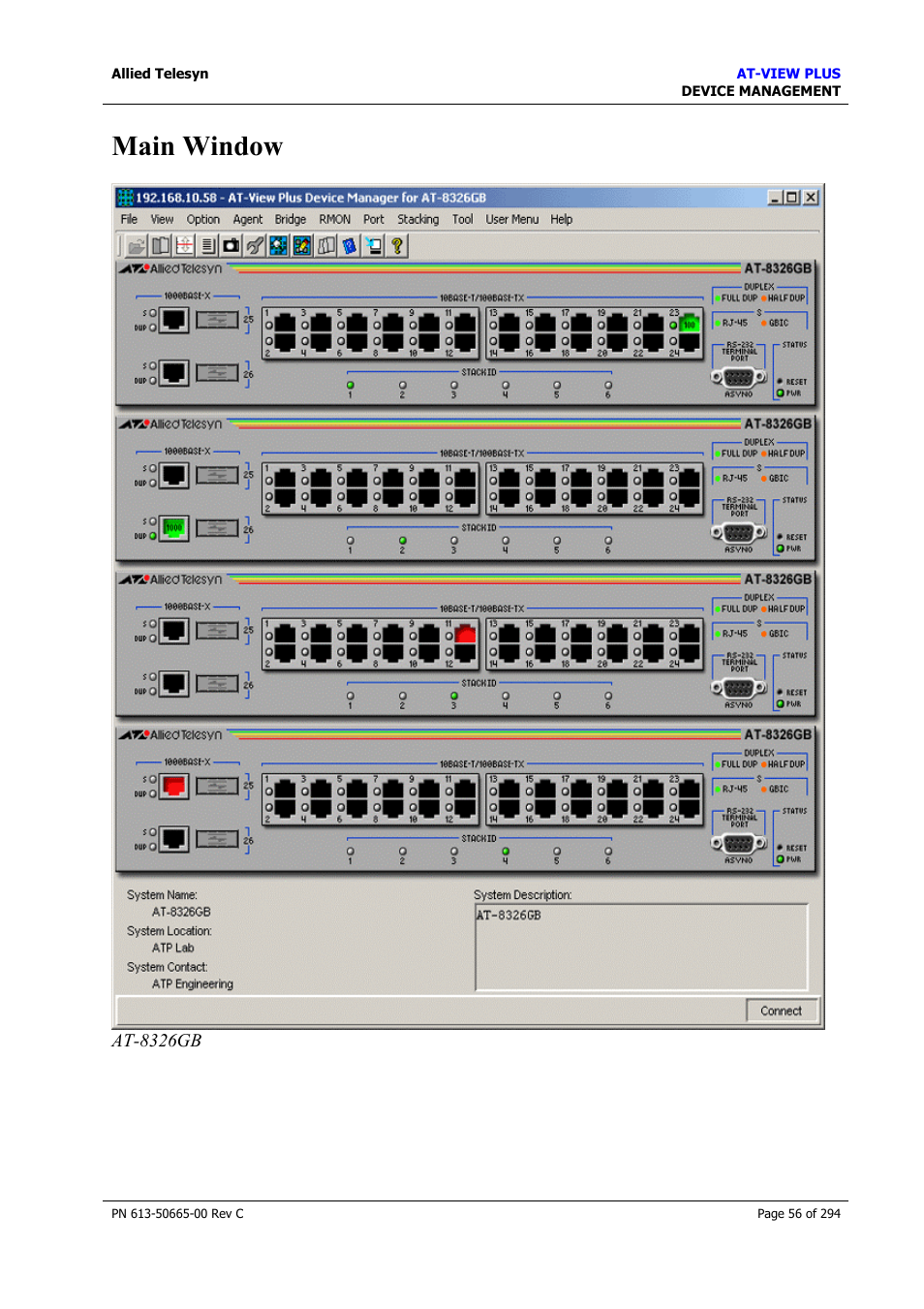The image size is (924, 1309).
Task: Click the Connect button
Action: click(x=782, y=1011)
